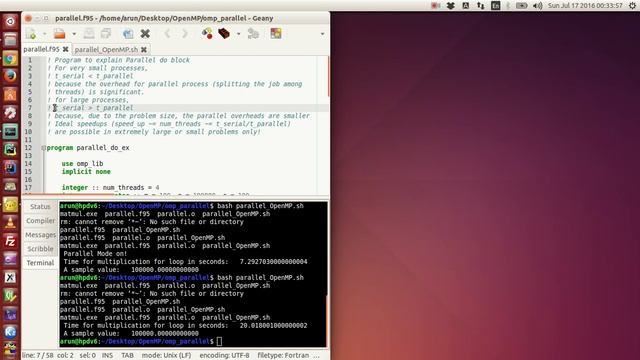Click 'encoding: UTF-8' in status bar
This screenshot has width=640, height=360.
(x=224, y=356)
